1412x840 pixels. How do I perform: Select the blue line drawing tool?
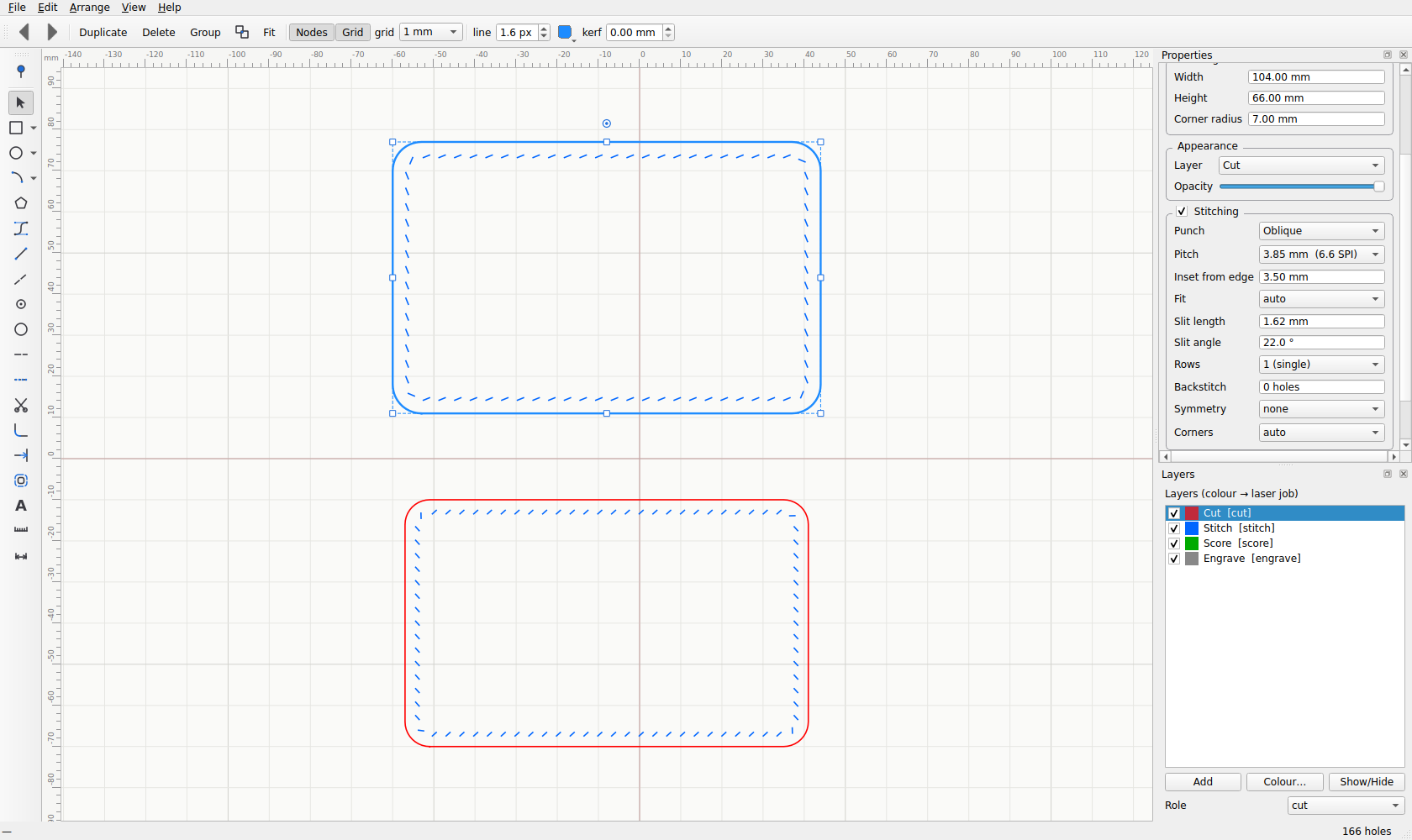tap(21, 254)
